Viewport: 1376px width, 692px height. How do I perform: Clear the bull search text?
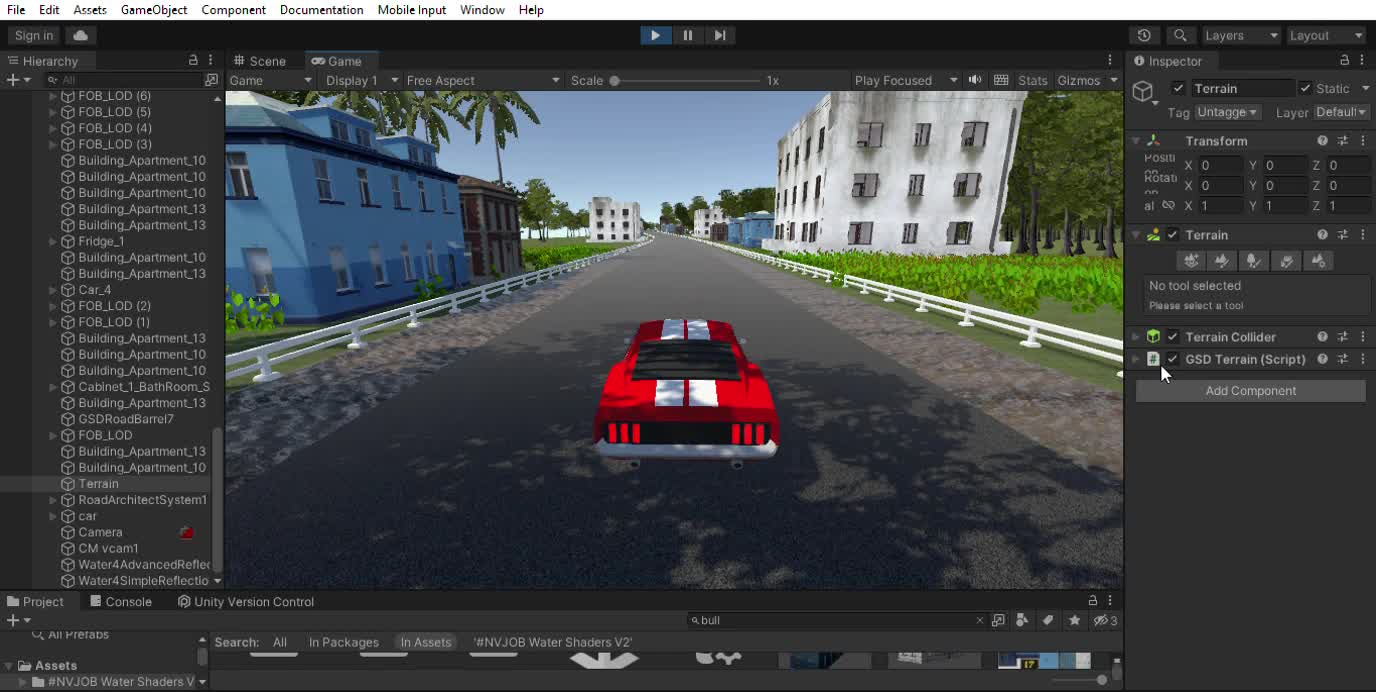(x=980, y=620)
